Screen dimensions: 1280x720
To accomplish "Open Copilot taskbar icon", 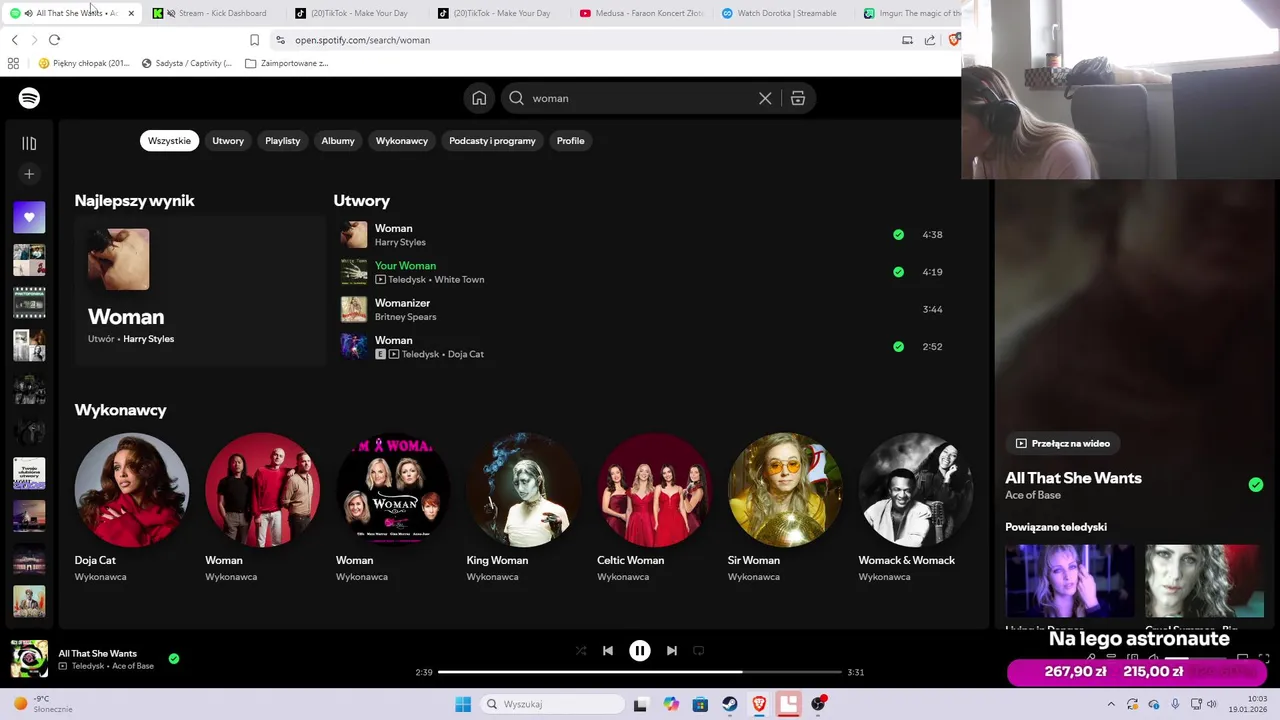I will [671, 704].
